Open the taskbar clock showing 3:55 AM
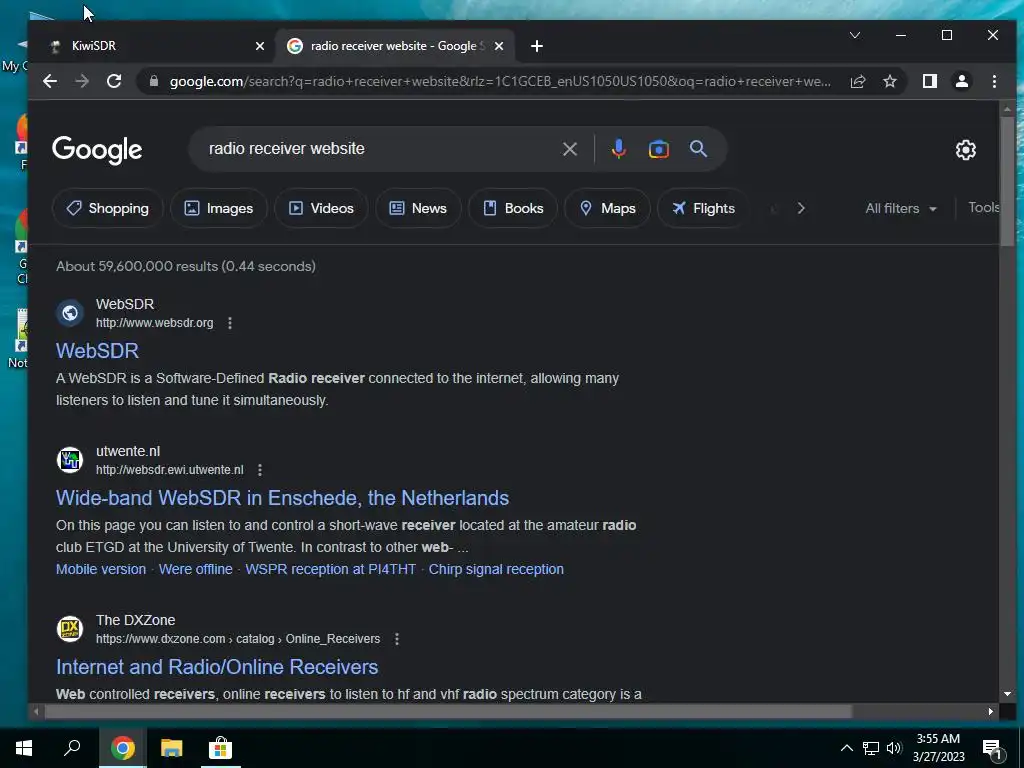 coord(938,748)
